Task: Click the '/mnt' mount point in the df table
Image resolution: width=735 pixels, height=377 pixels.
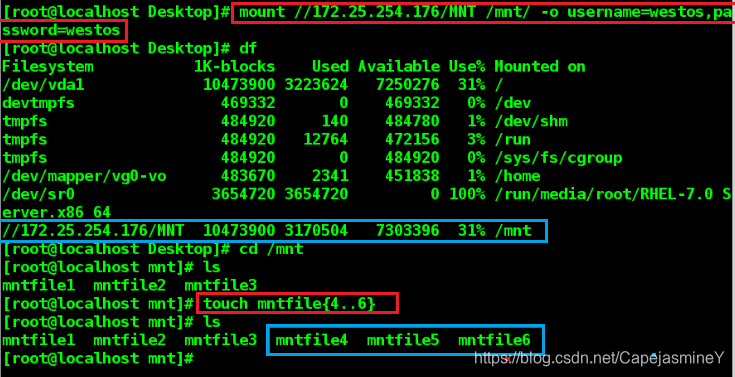Action: [x=513, y=231]
